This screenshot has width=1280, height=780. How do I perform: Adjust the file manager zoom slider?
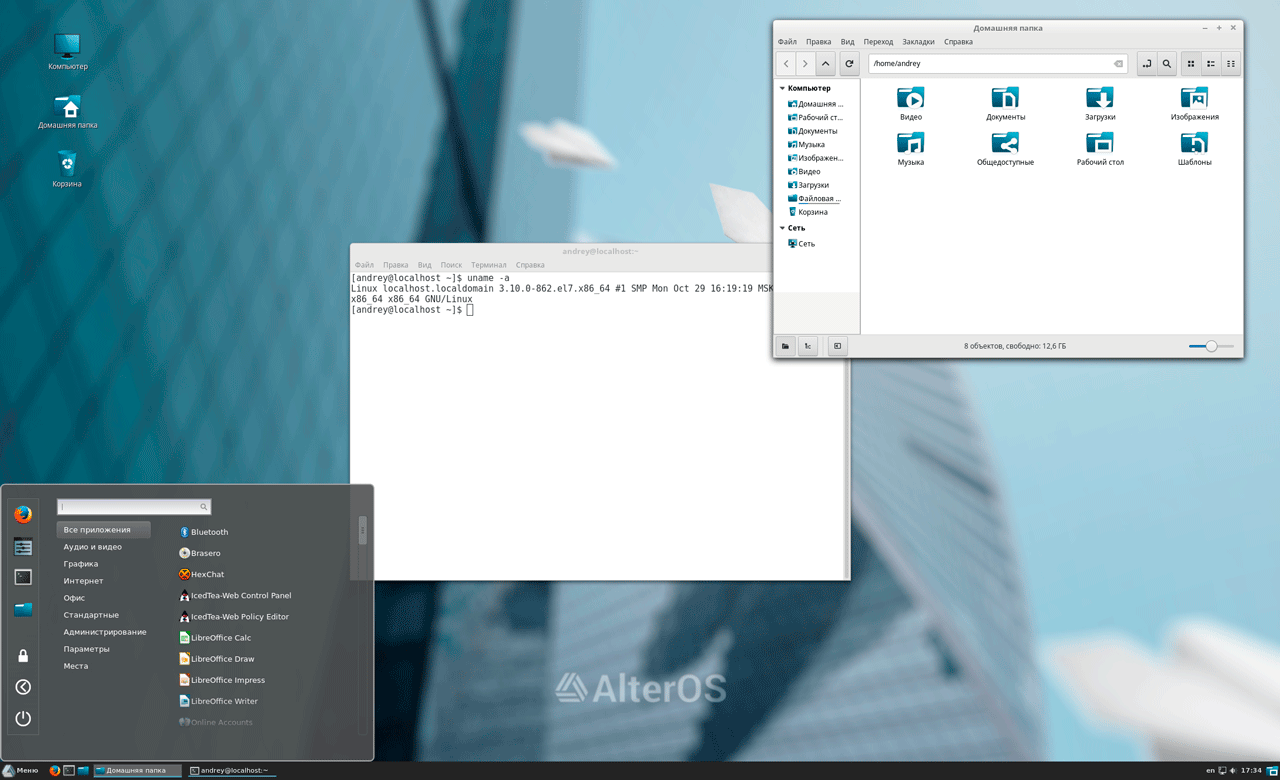(1211, 346)
